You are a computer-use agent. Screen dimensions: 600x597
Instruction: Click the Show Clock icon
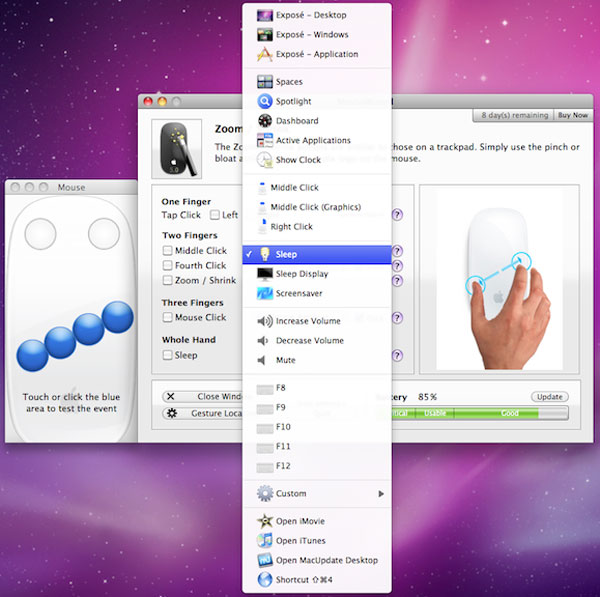[264, 160]
